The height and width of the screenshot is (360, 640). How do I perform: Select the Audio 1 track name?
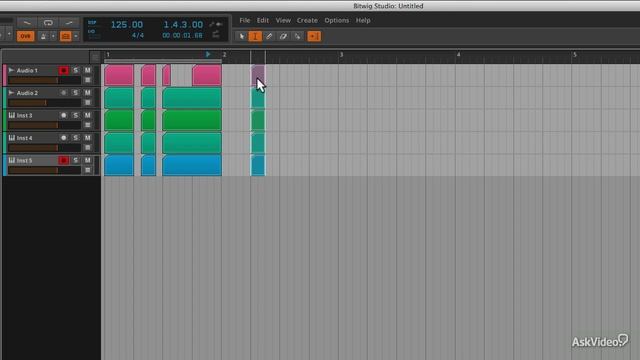tap(27, 71)
